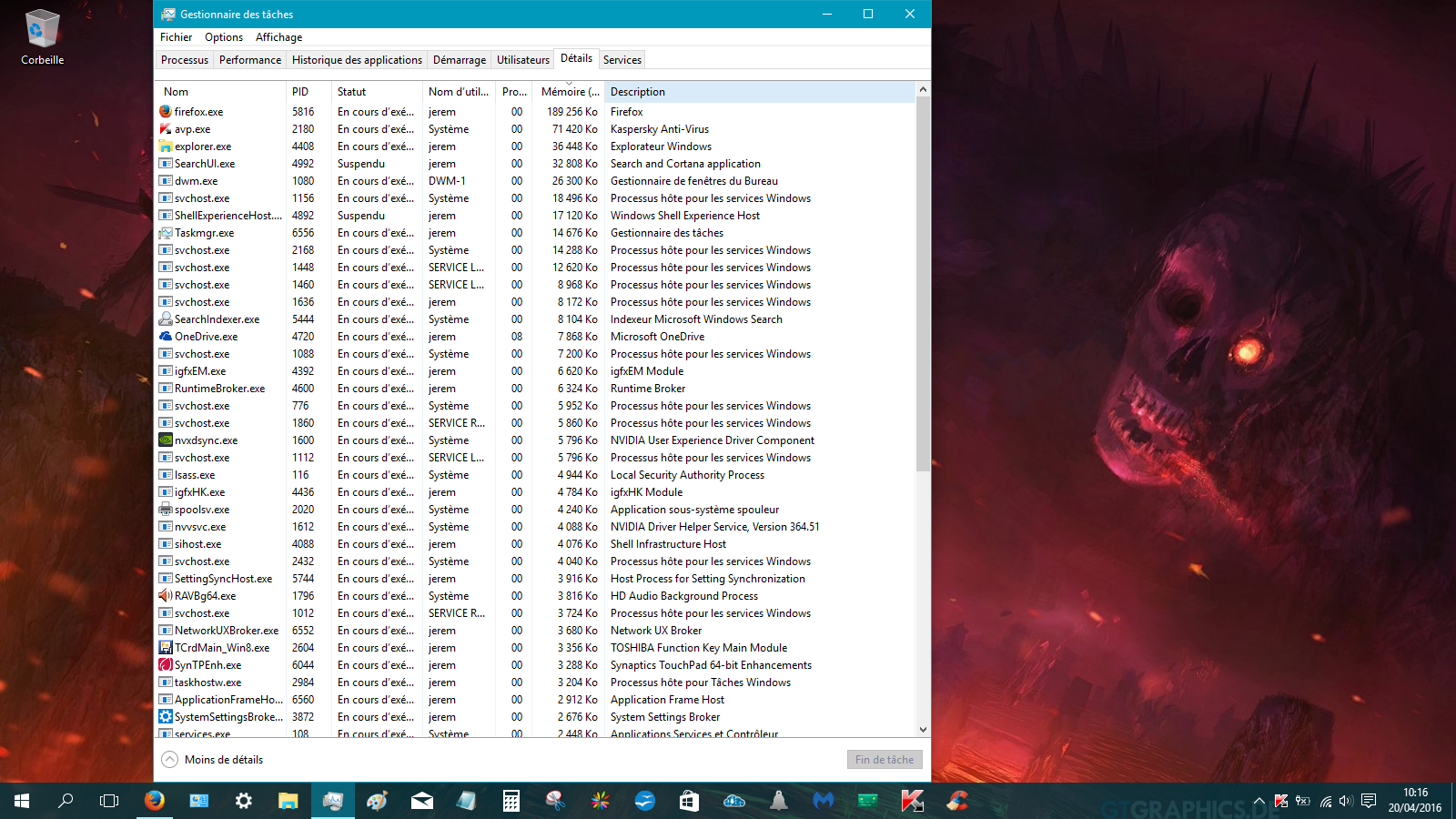Open the Affichage menu
1456x819 pixels.
click(278, 37)
